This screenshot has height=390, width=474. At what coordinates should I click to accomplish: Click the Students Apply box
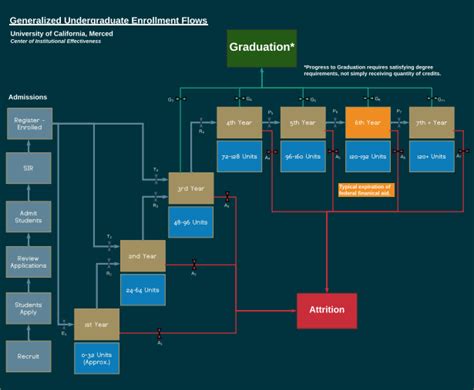[x=29, y=308]
